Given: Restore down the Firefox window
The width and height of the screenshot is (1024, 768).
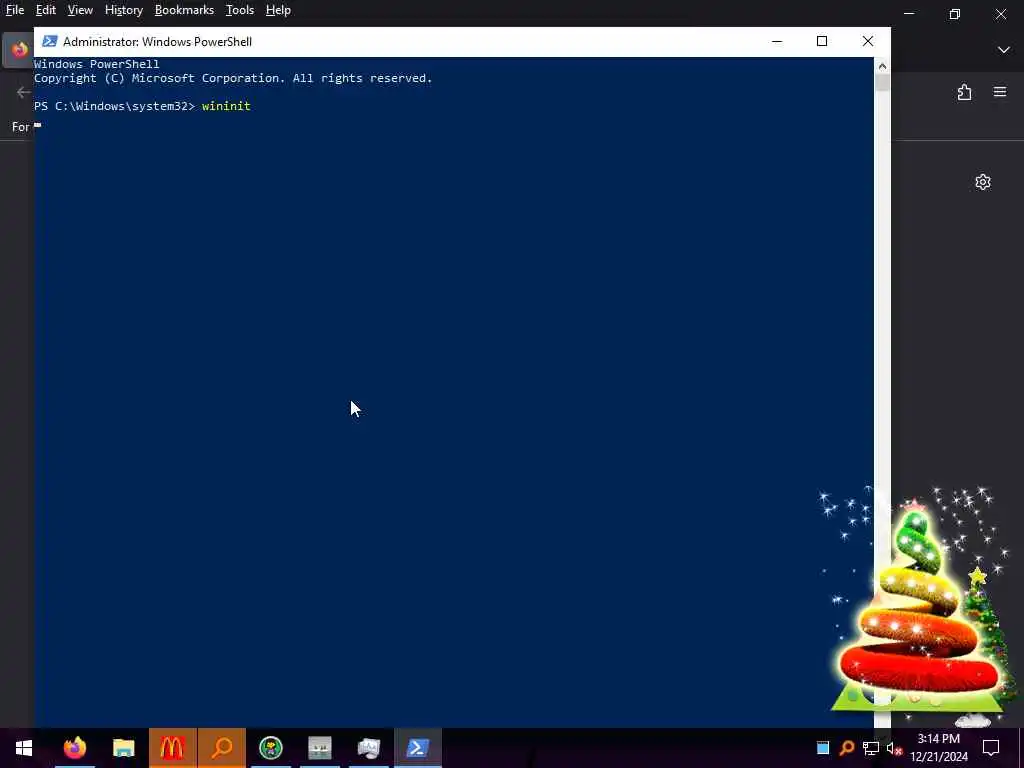Looking at the screenshot, I should 955,14.
